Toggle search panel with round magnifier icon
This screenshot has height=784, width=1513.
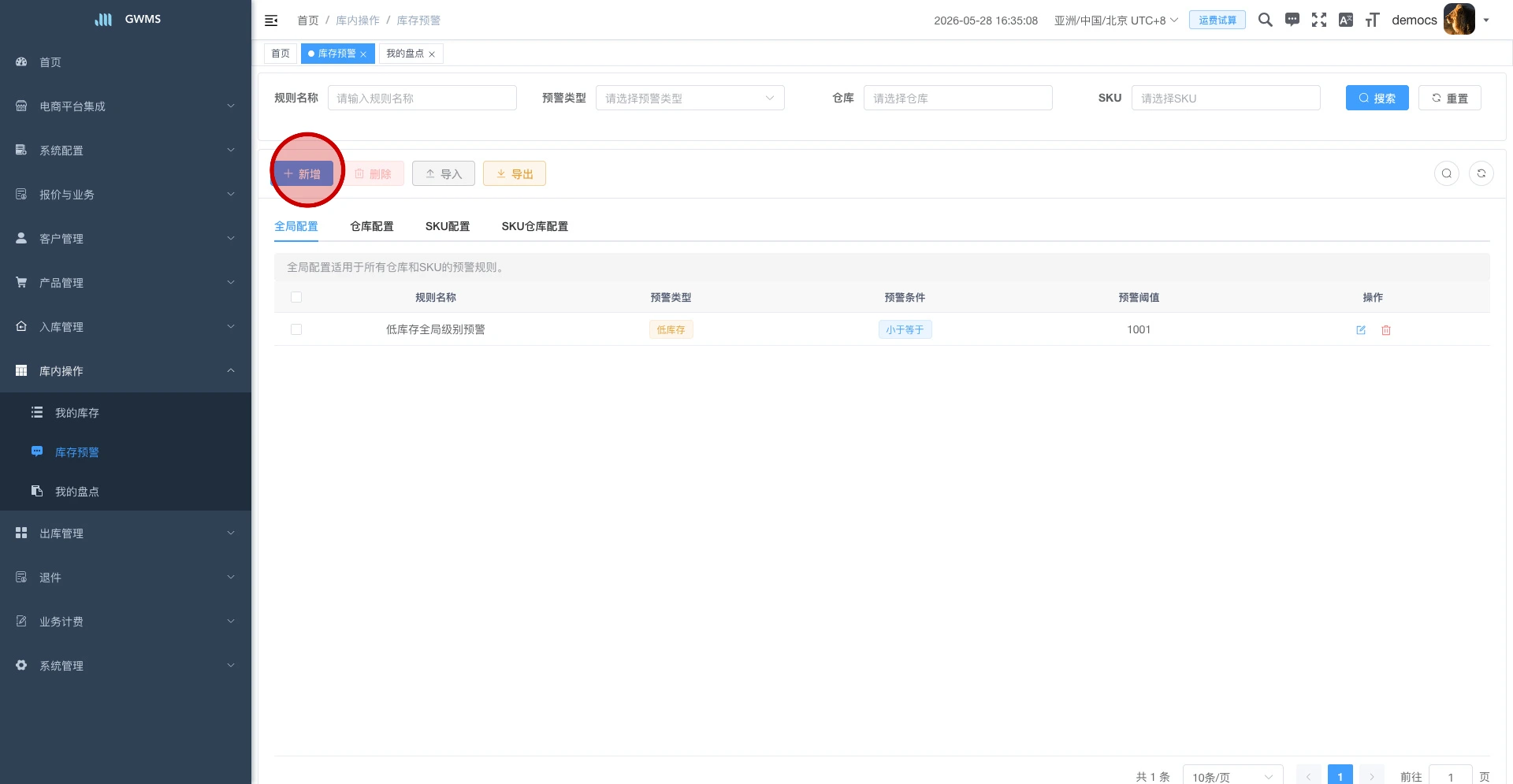(x=1447, y=173)
